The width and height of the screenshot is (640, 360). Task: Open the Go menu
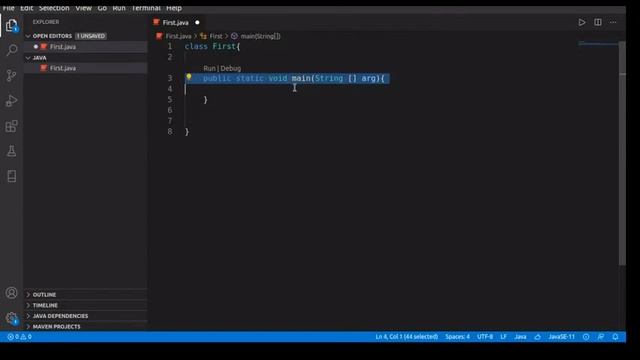tap(102, 8)
